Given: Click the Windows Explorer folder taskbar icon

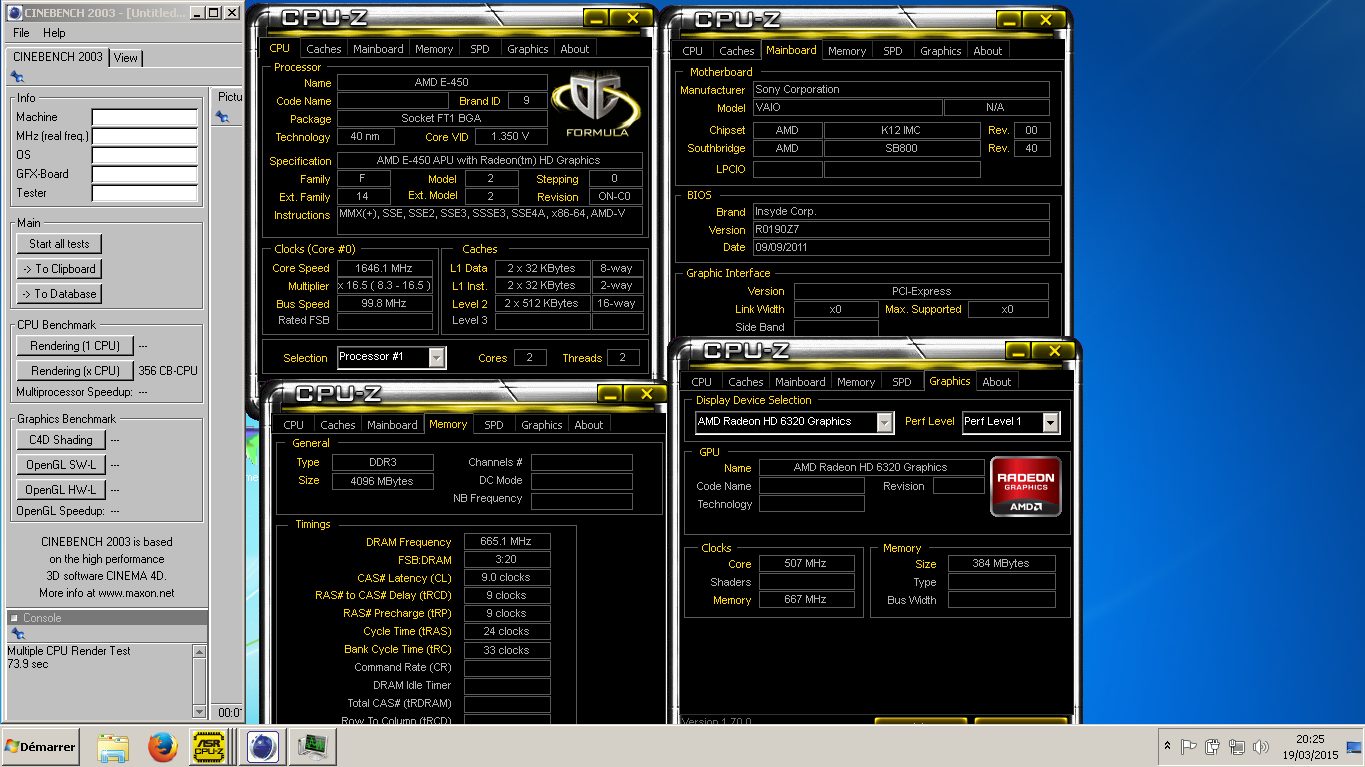Looking at the screenshot, I should coord(112,747).
